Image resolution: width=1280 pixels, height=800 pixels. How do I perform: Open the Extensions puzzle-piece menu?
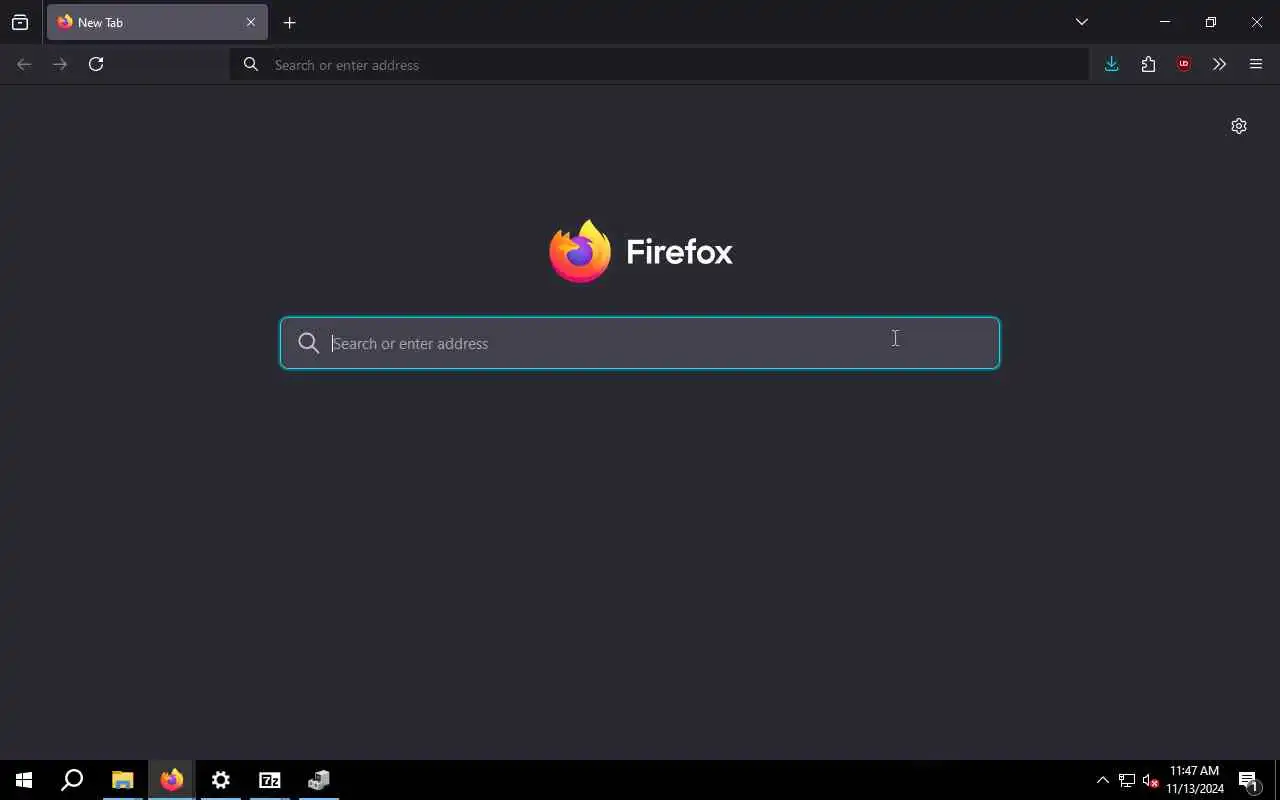1148,64
